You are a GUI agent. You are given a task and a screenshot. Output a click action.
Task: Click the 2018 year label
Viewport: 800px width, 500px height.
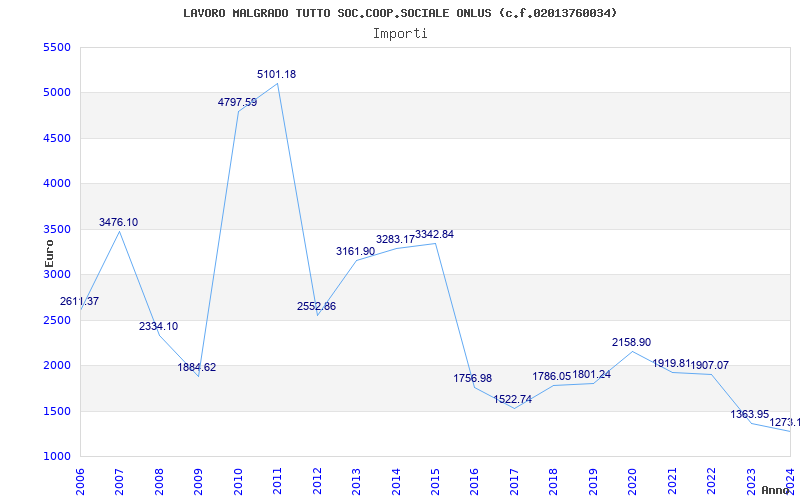pyautogui.click(x=554, y=481)
